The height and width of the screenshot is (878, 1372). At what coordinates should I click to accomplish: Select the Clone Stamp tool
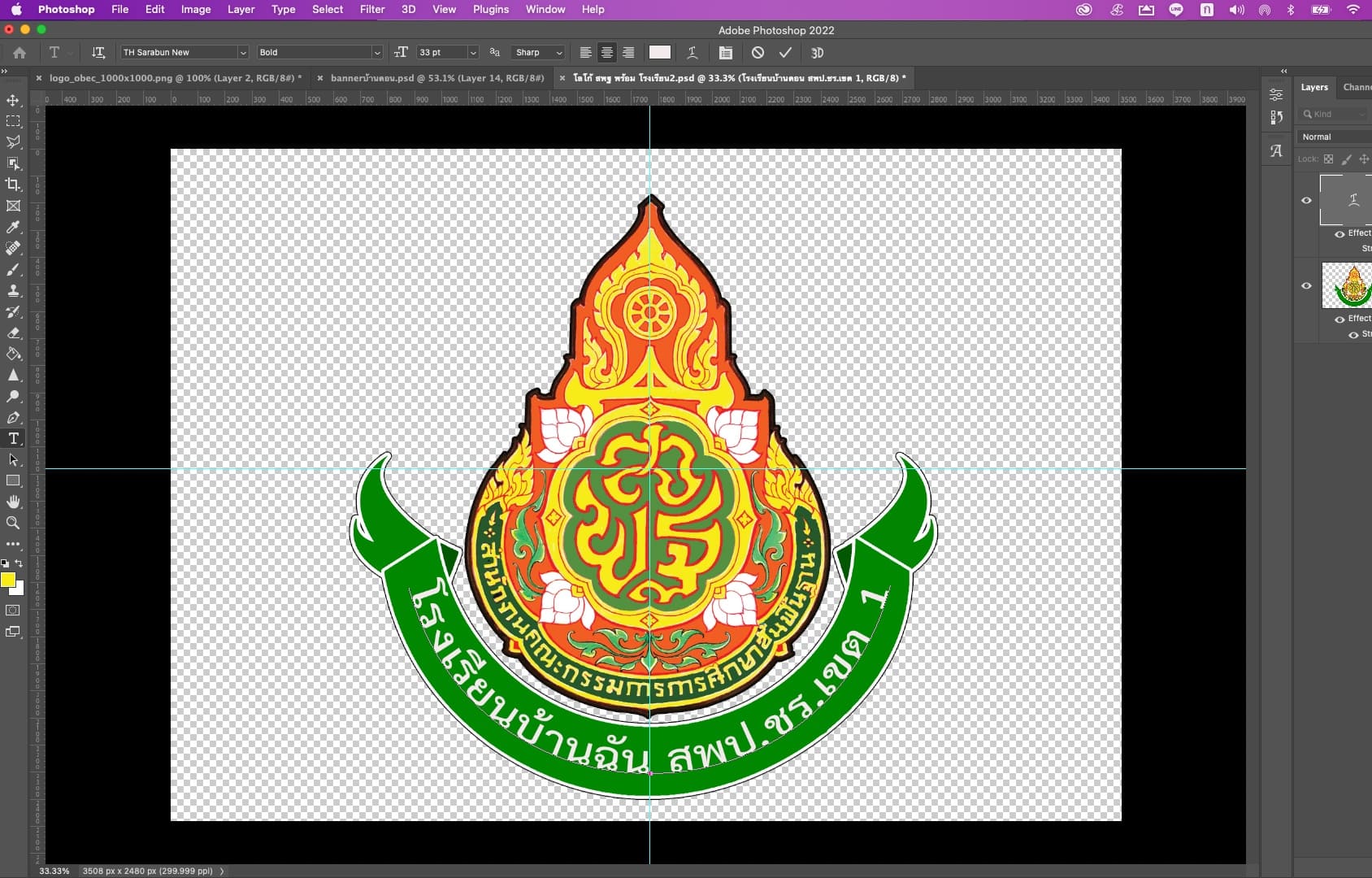click(13, 290)
